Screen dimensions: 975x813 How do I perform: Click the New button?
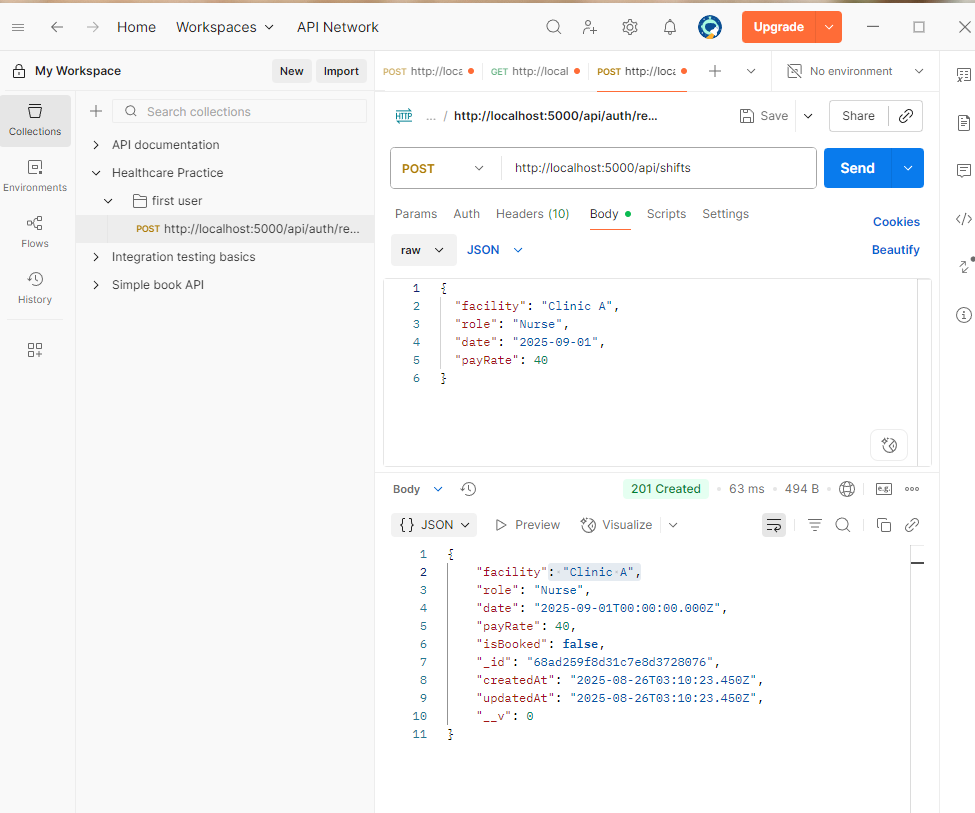[x=292, y=72]
